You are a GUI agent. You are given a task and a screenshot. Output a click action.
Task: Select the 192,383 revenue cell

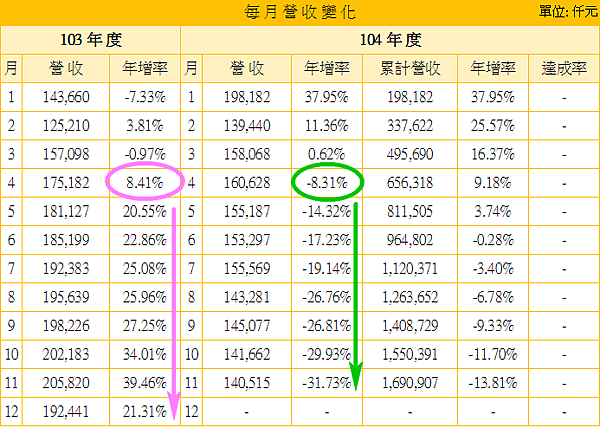coord(66,269)
